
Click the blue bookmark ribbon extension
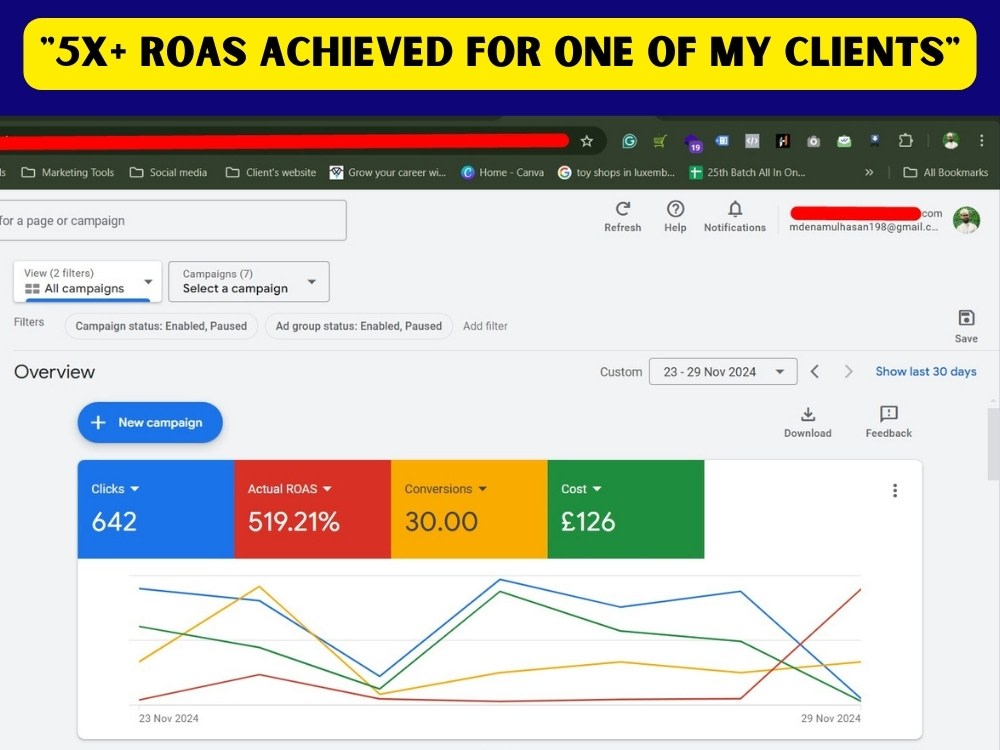click(875, 141)
